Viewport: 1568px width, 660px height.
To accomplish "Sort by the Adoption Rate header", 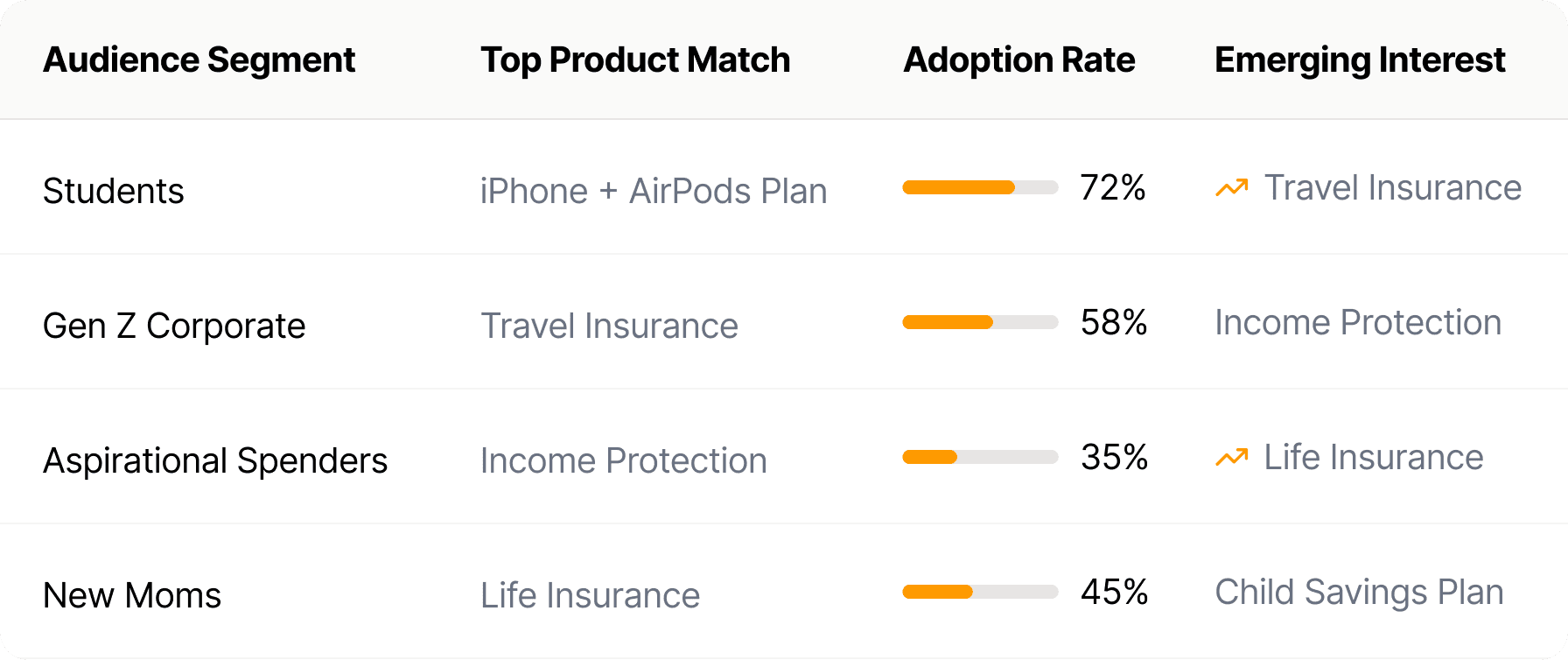I will (1018, 60).
